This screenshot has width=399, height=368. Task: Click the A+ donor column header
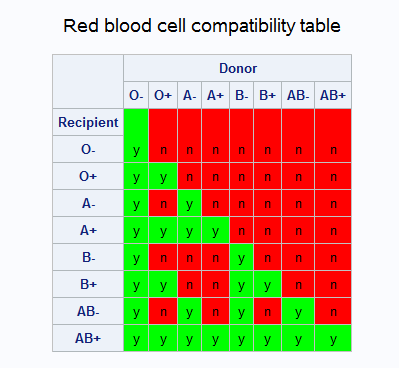click(215, 95)
